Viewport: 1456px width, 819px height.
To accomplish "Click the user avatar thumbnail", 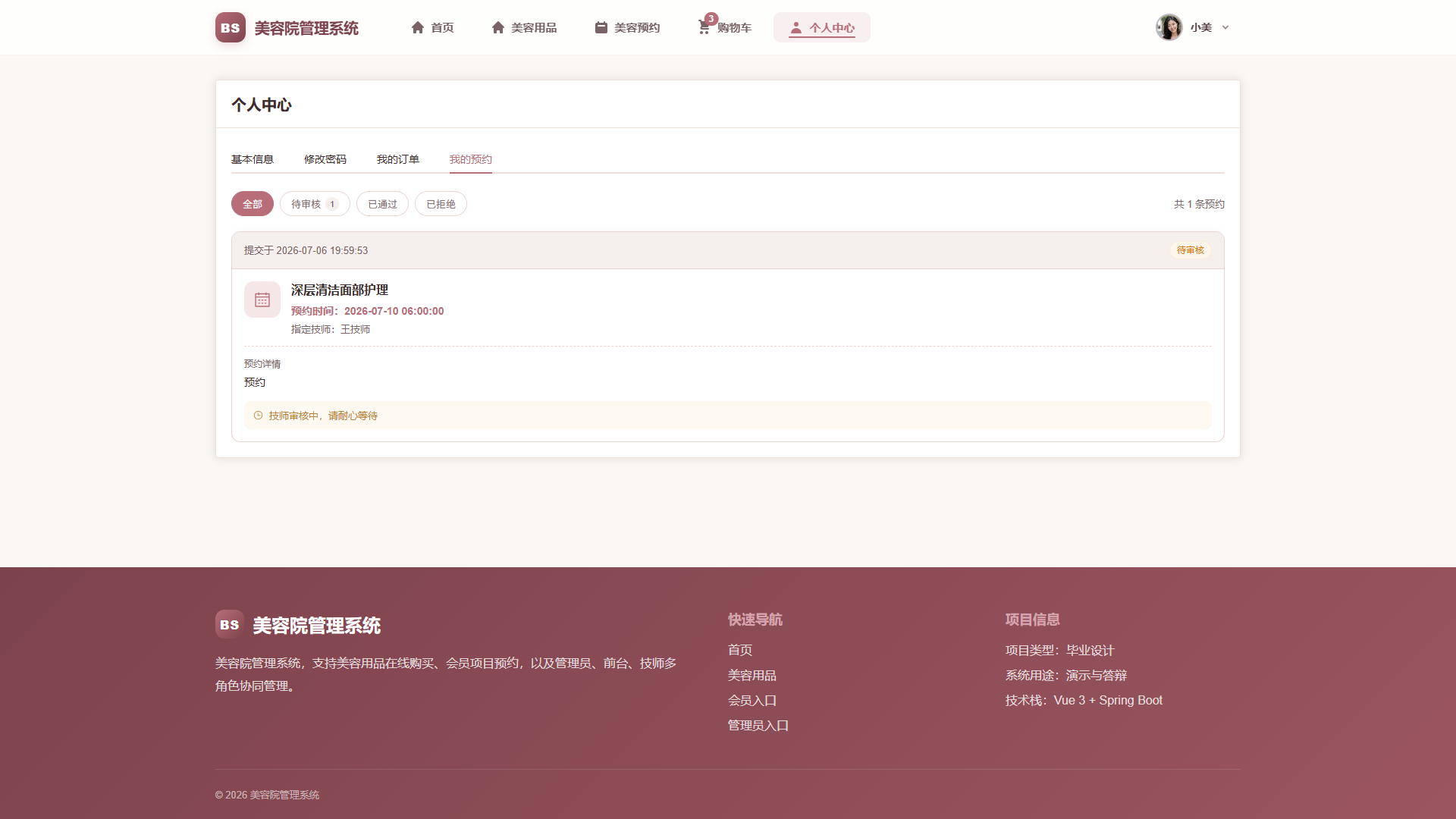I will click(1169, 27).
